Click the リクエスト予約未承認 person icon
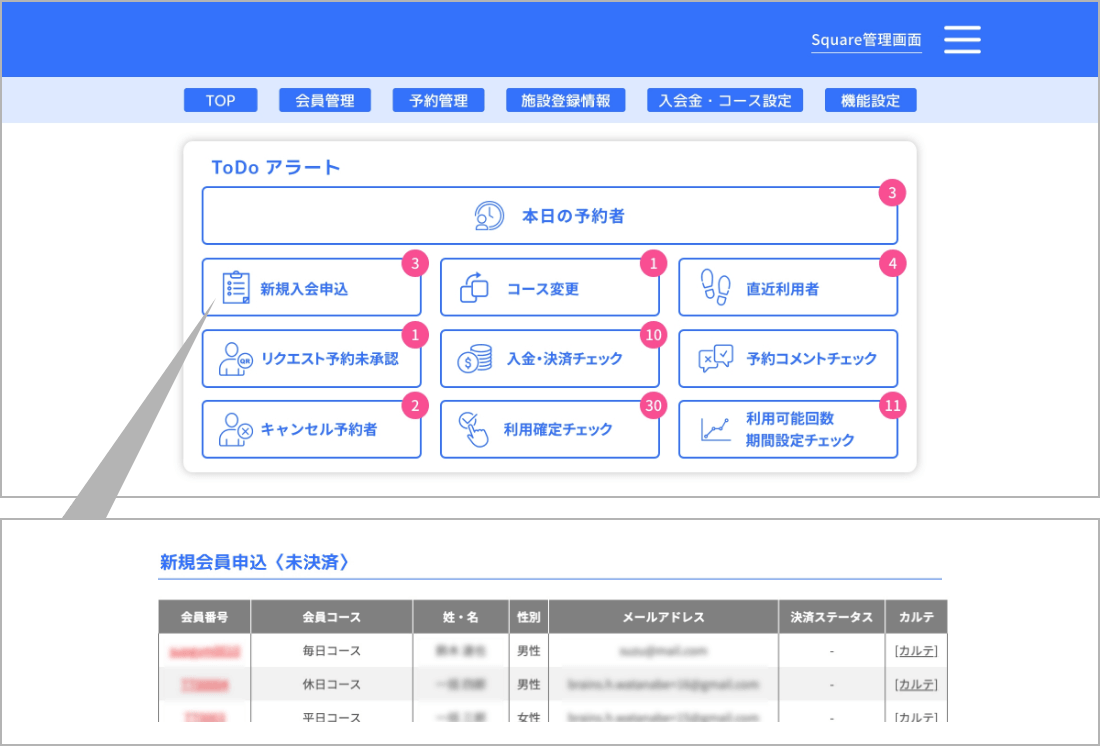 (x=235, y=359)
